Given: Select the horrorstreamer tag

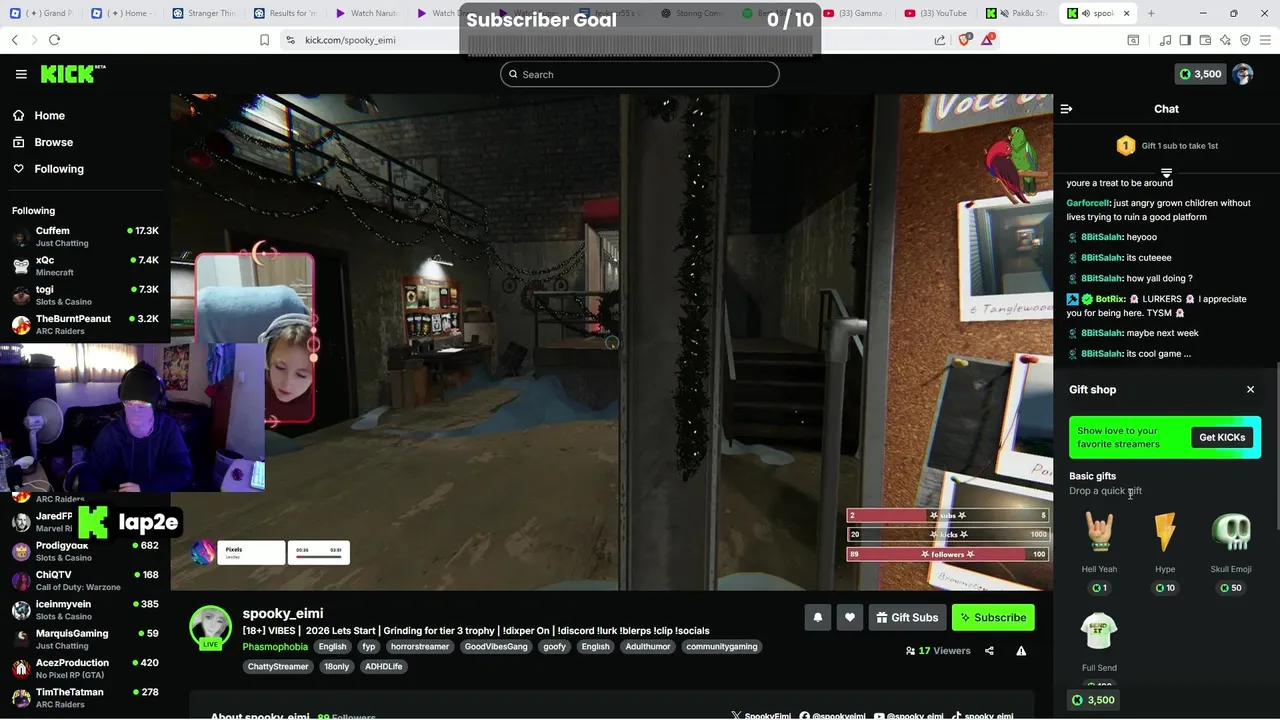Looking at the screenshot, I should (420, 647).
